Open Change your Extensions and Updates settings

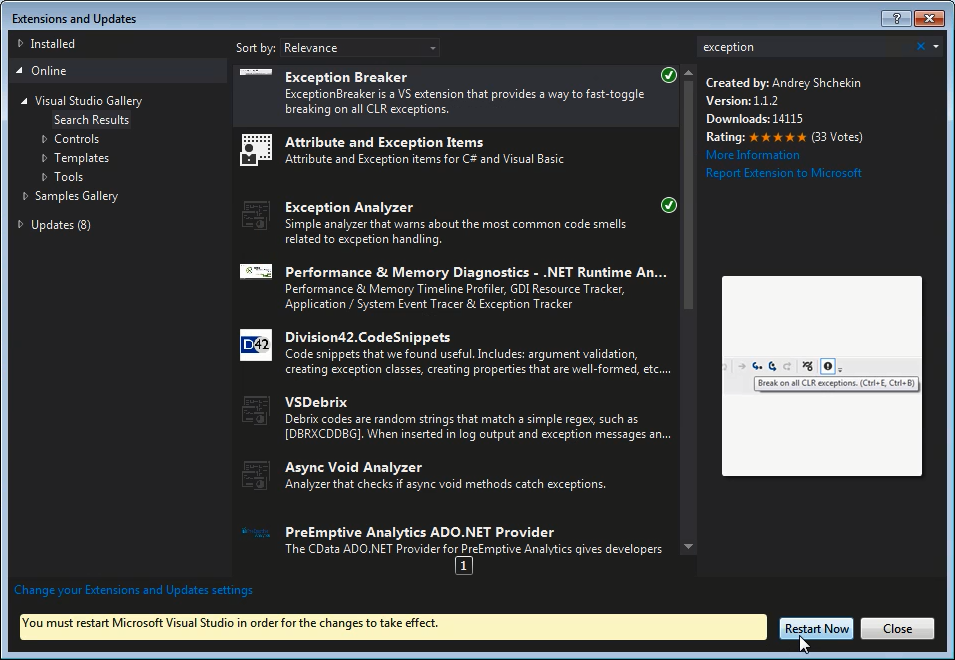tap(133, 590)
